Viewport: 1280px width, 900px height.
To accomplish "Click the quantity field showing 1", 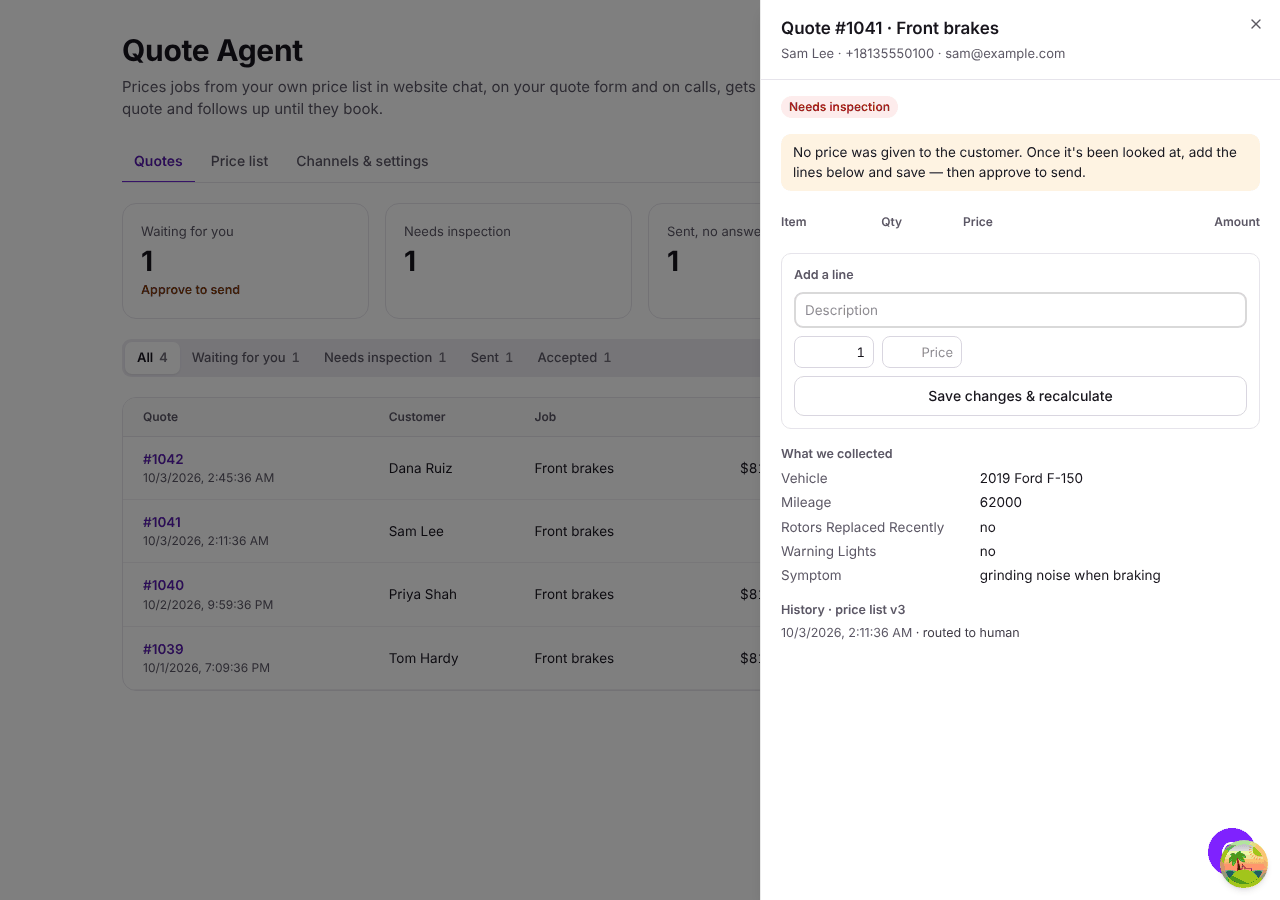I will coord(834,352).
